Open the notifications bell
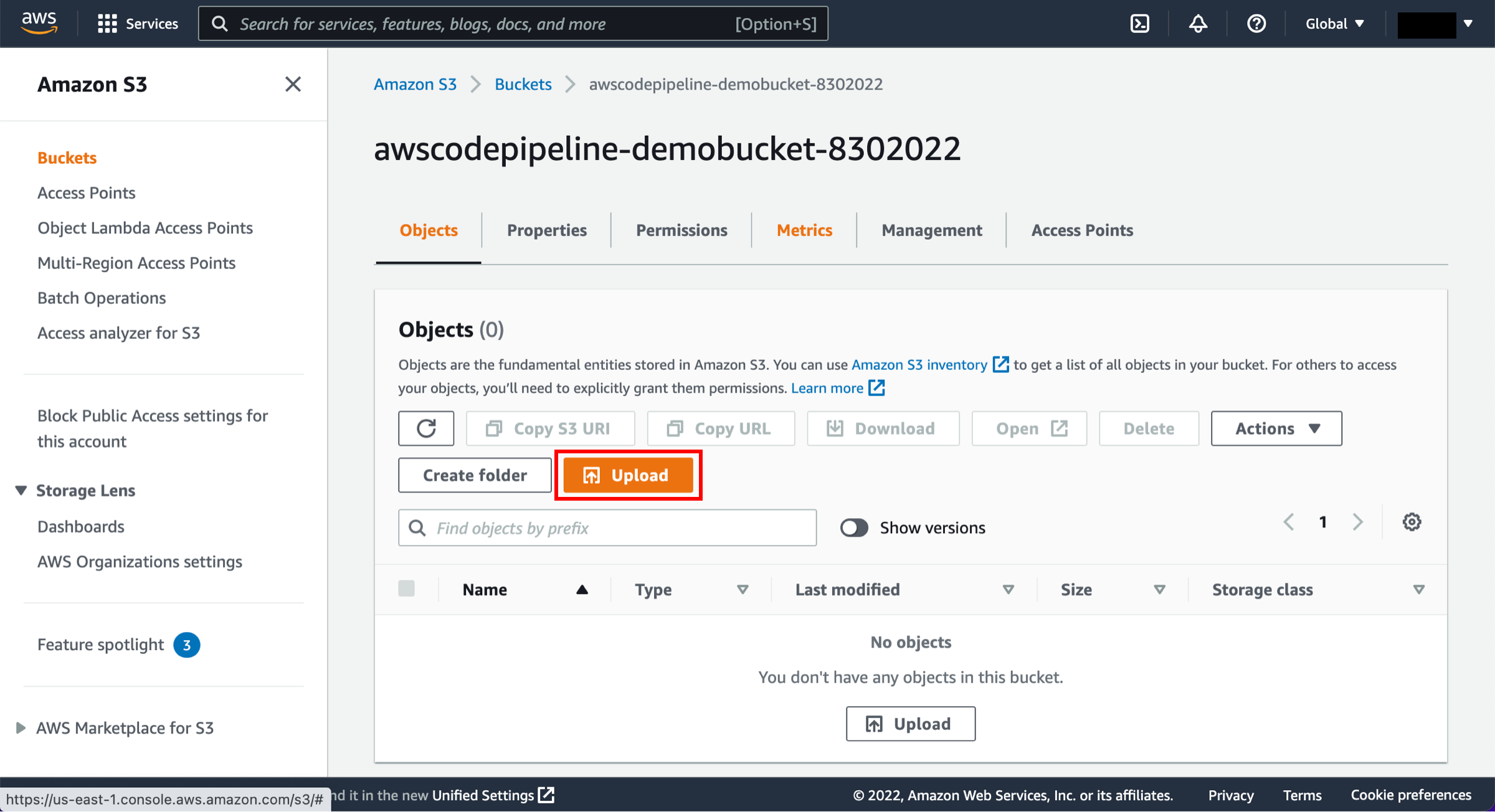The height and width of the screenshot is (812, 1495). click(1198, 24)
